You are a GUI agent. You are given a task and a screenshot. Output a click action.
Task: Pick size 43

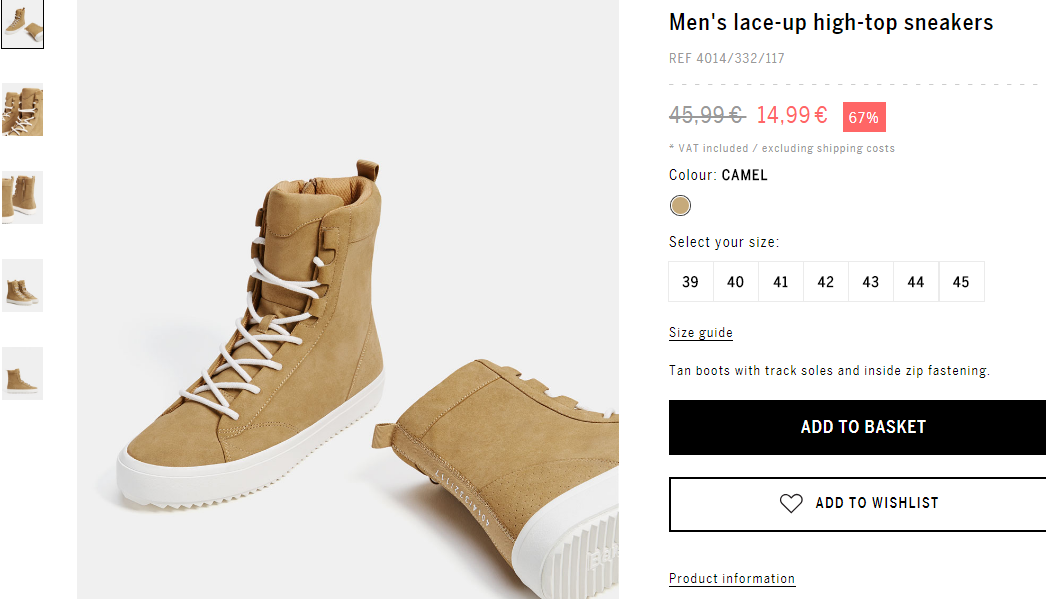871,281
